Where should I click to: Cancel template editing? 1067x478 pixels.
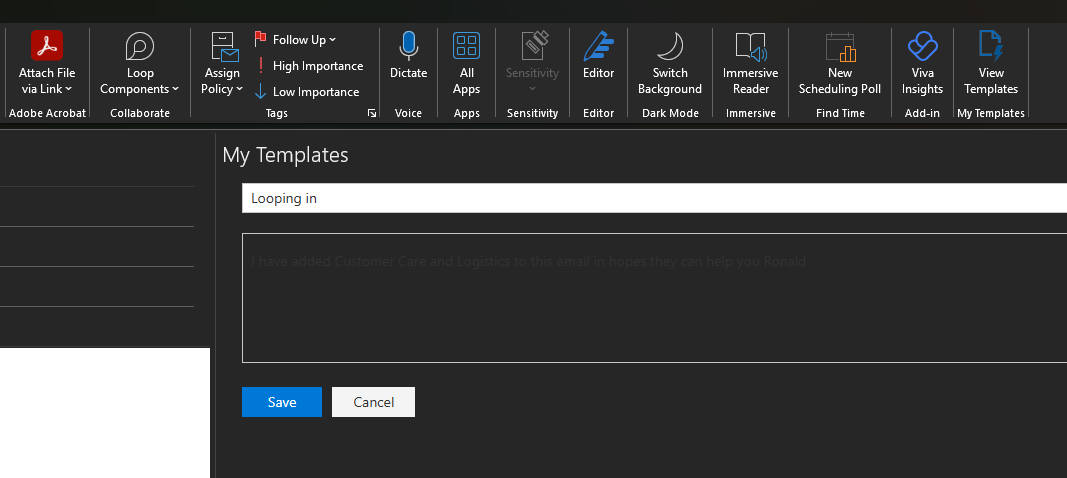tap(374, 402)
